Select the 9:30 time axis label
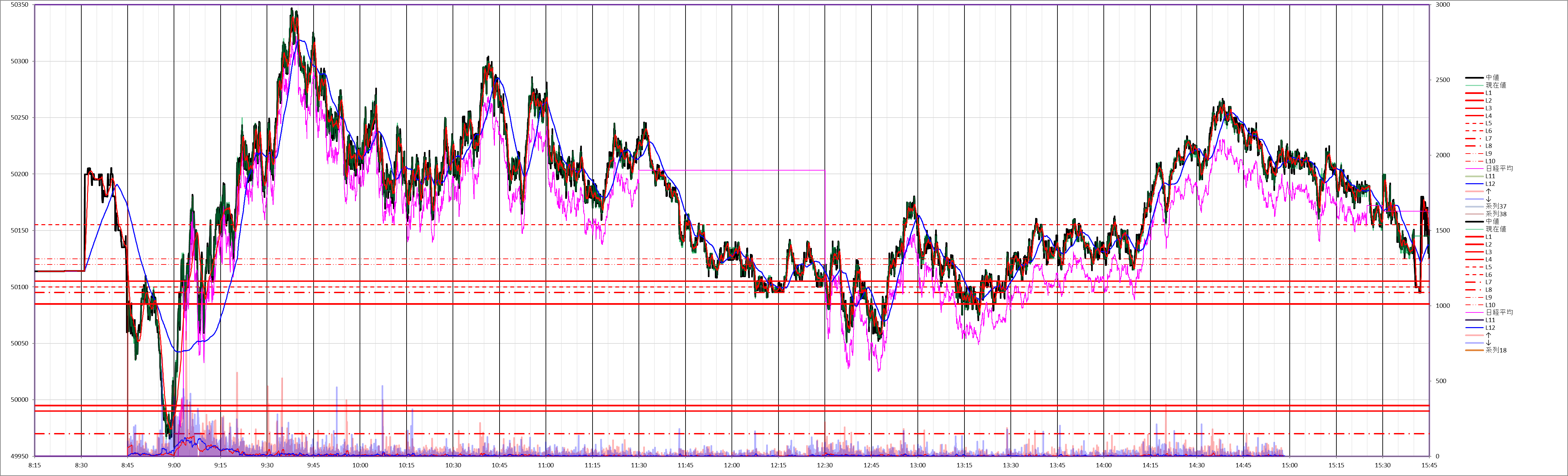Viewport: 1568px width, 476px height. coord(267,466)
